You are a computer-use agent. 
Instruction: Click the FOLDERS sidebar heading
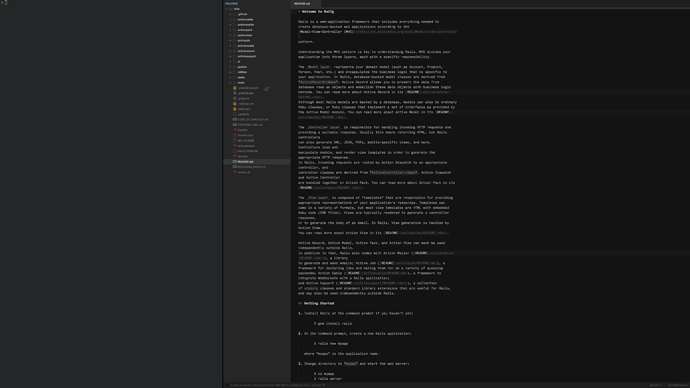(231, 4)
